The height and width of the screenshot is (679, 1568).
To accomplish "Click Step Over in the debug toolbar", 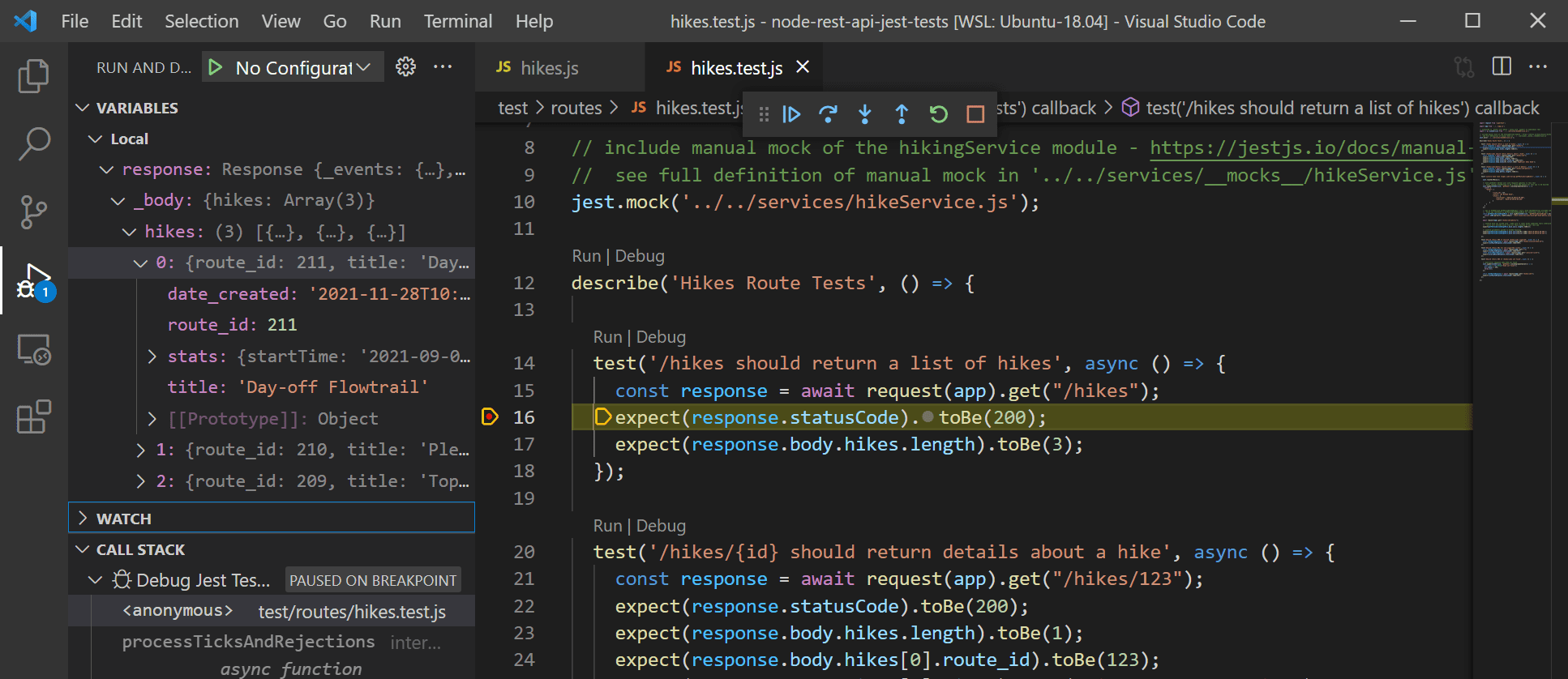I will 828,114.
